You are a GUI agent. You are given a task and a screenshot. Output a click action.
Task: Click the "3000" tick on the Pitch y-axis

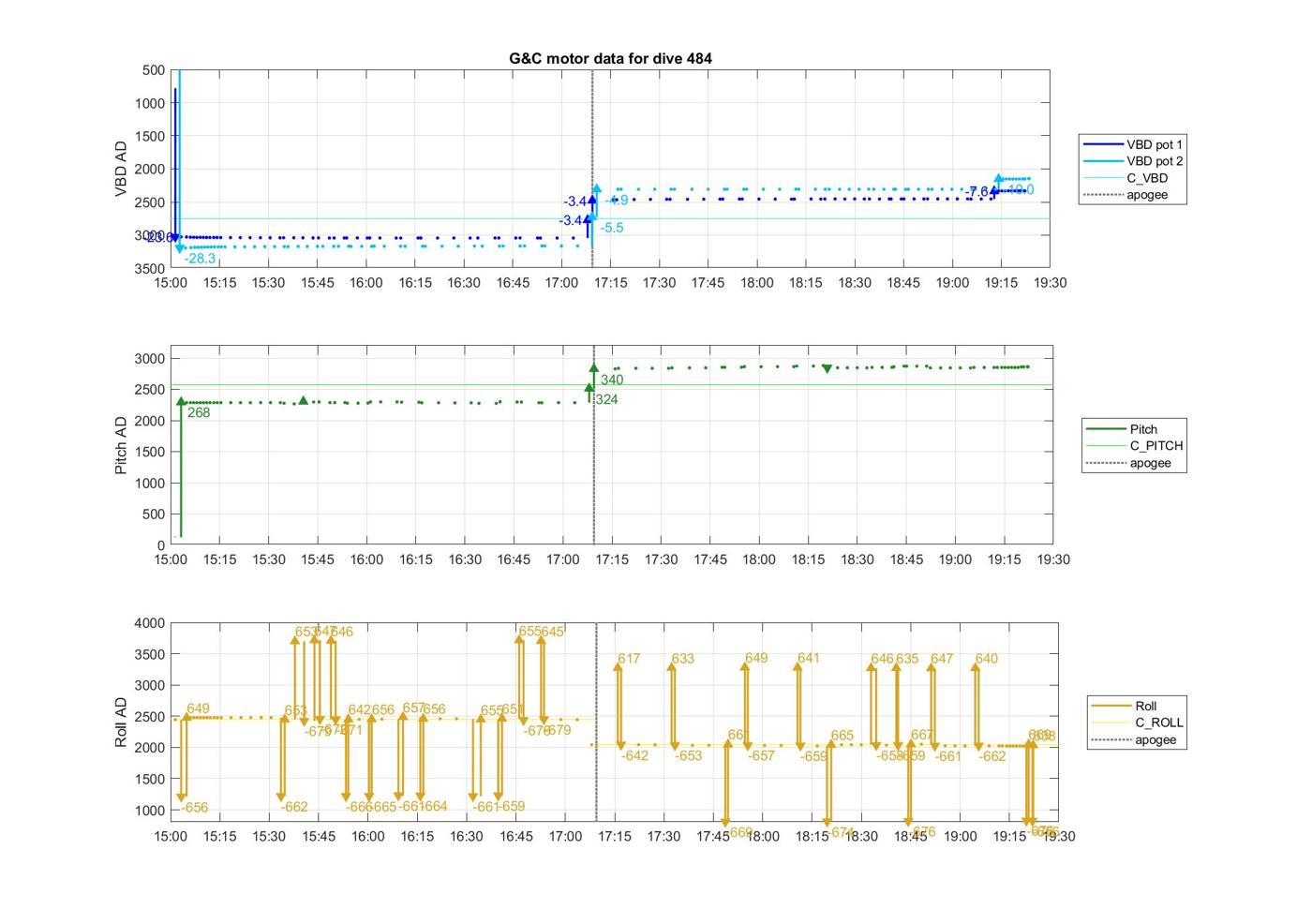[150, 359]
